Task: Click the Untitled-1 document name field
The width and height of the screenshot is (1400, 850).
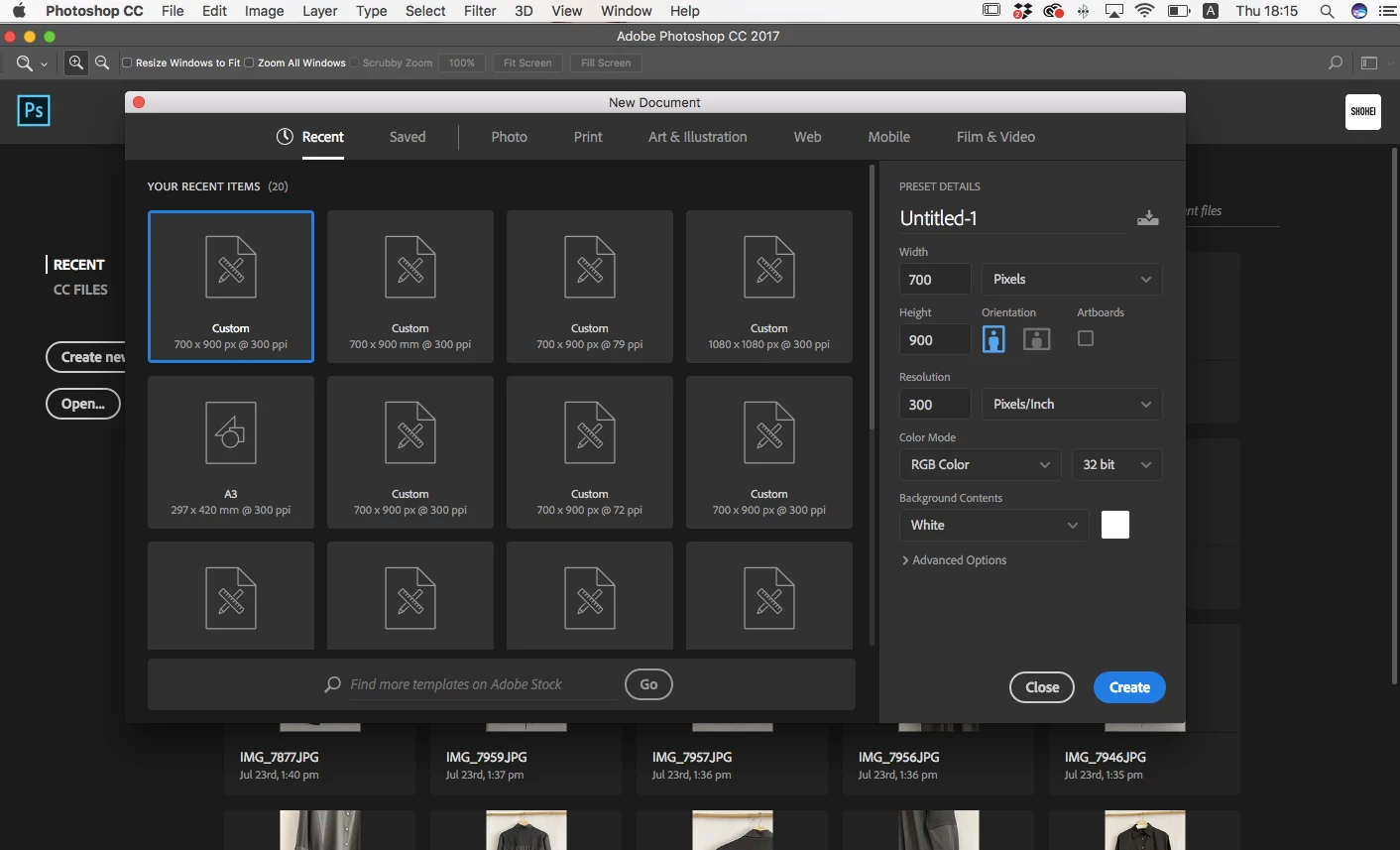Action: point(1011,218)
